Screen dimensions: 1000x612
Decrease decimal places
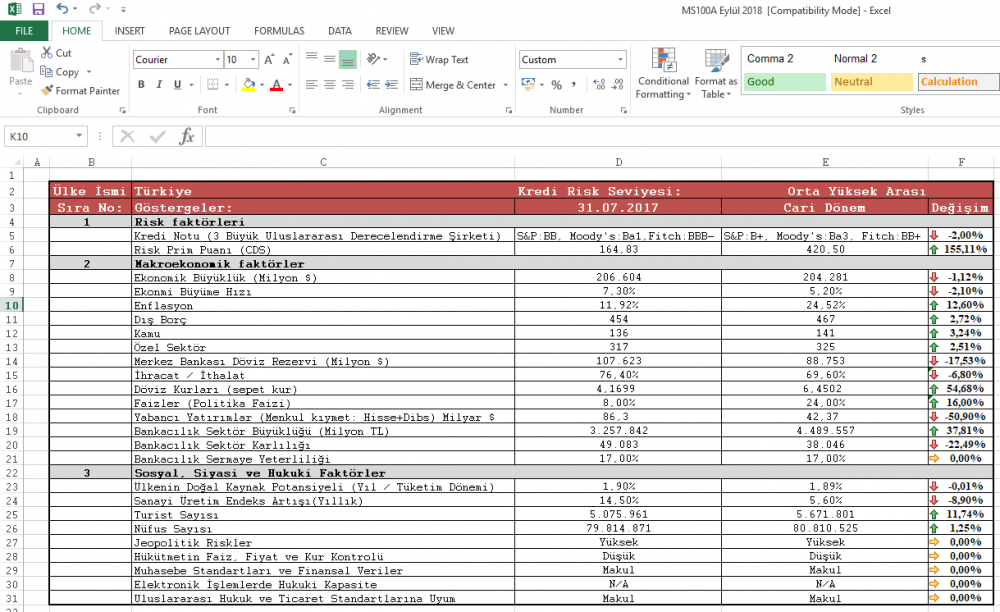617,85
